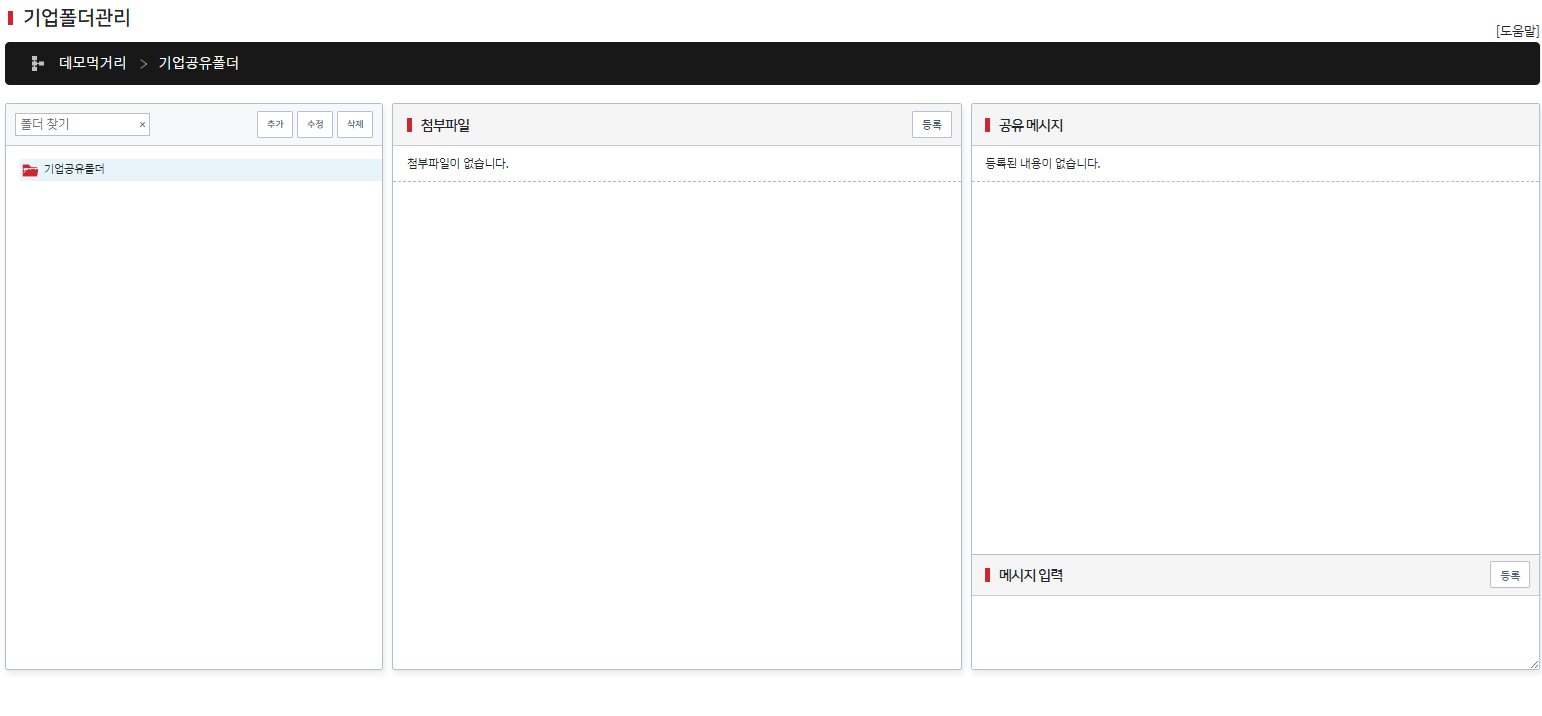
Task: Click 등록 button in 메시지 입력 section
Action: point(1509,575)
